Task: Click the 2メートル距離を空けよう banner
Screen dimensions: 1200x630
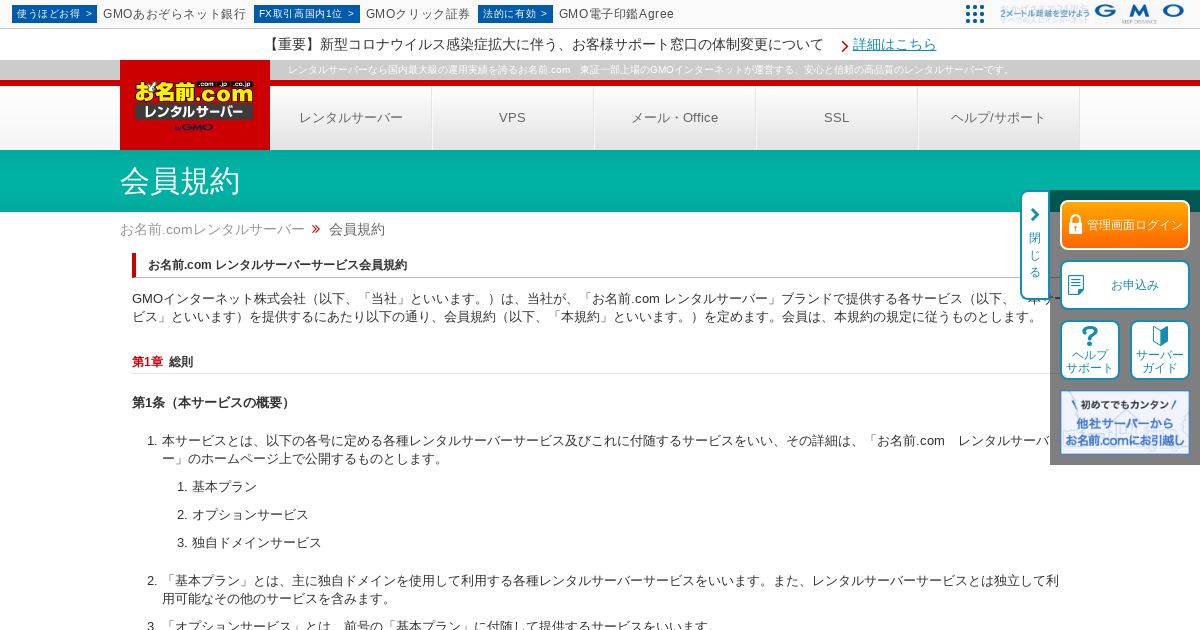Action: point(1044,13)
